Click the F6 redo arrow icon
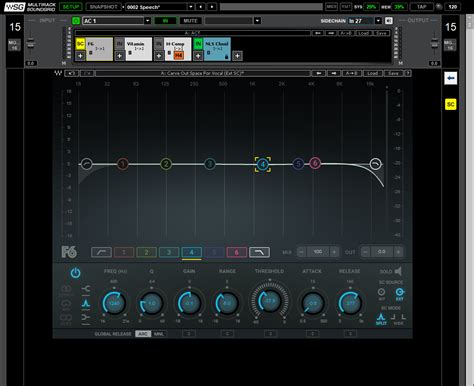Screen dimensions: 474x386 click(87, 73)
